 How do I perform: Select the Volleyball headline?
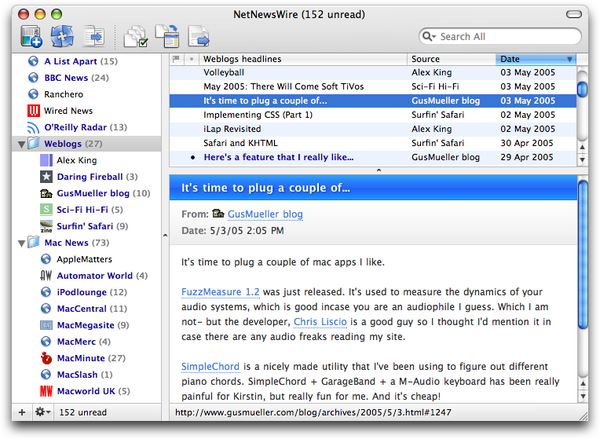373,72
